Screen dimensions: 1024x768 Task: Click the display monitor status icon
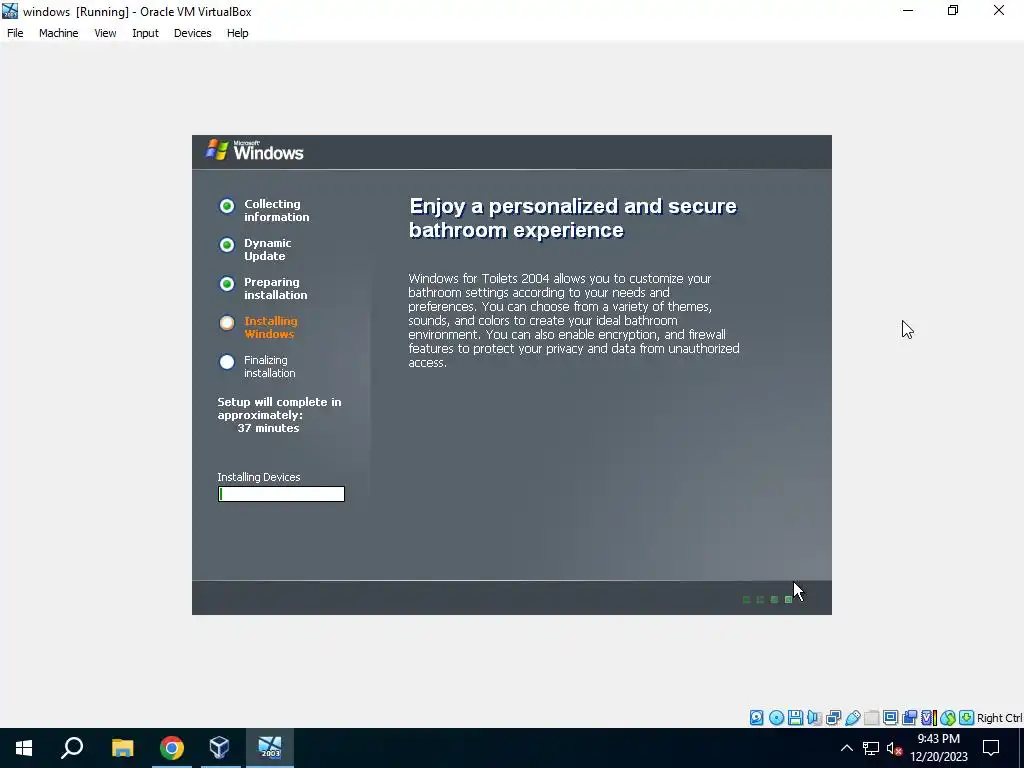pos(890,718)
